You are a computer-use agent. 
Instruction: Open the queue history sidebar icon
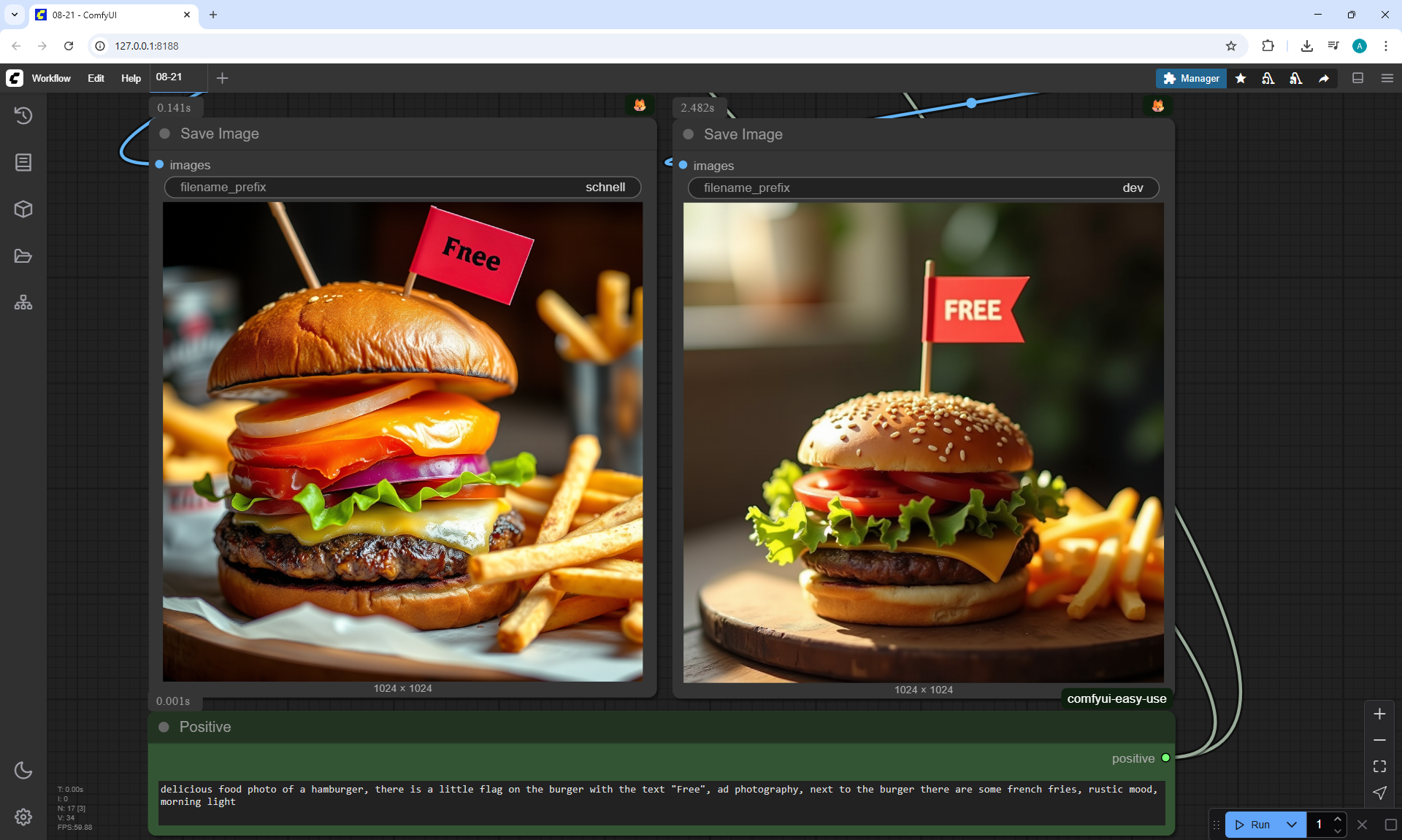pos(23,115)
